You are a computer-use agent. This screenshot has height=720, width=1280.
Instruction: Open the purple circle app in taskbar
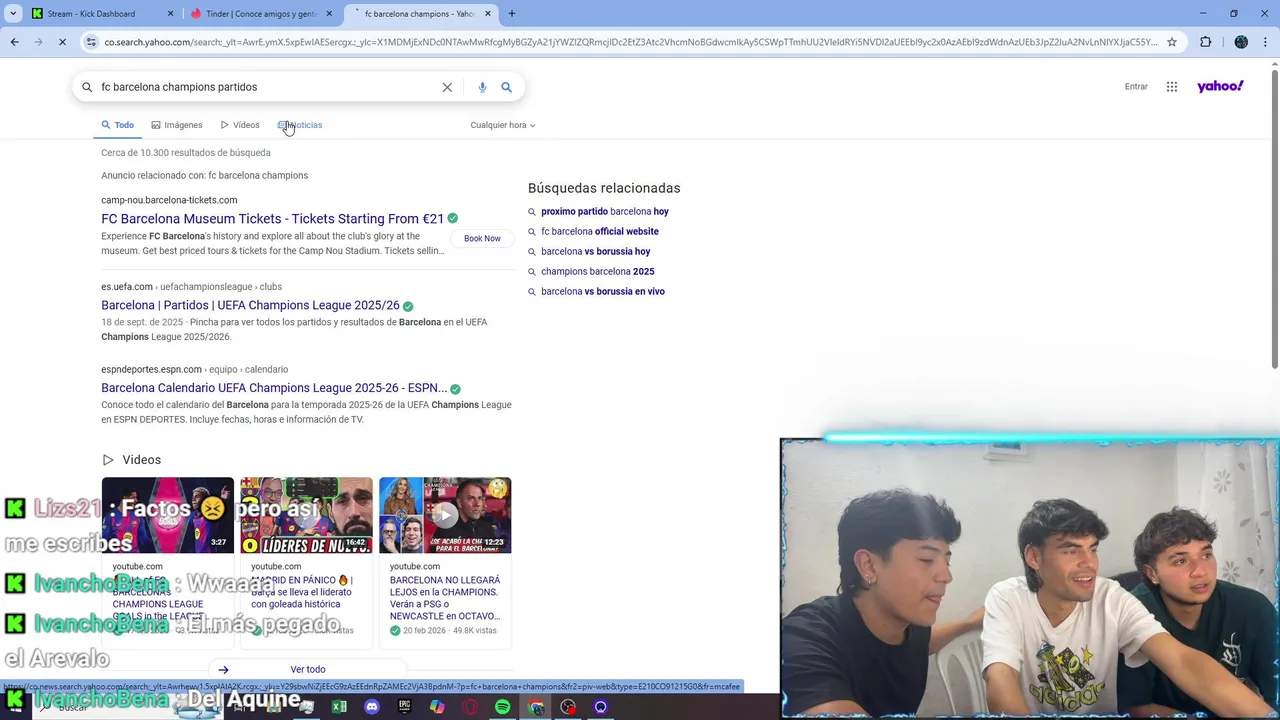[601, 707]
